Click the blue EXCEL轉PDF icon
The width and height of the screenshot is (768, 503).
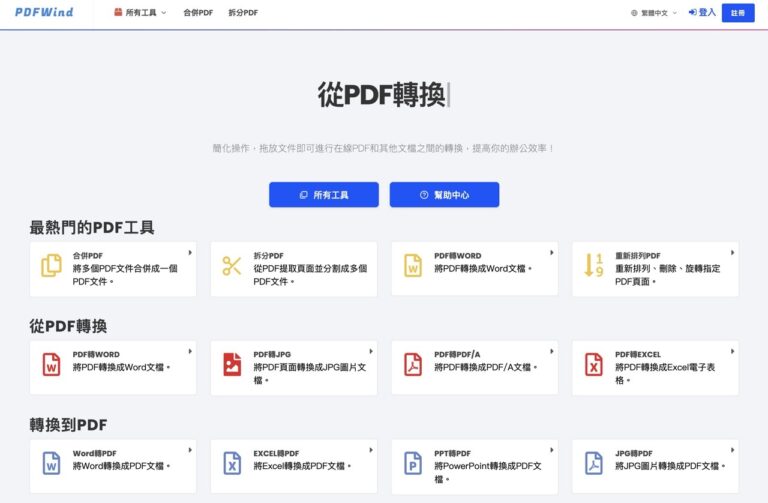pos(232,463)
